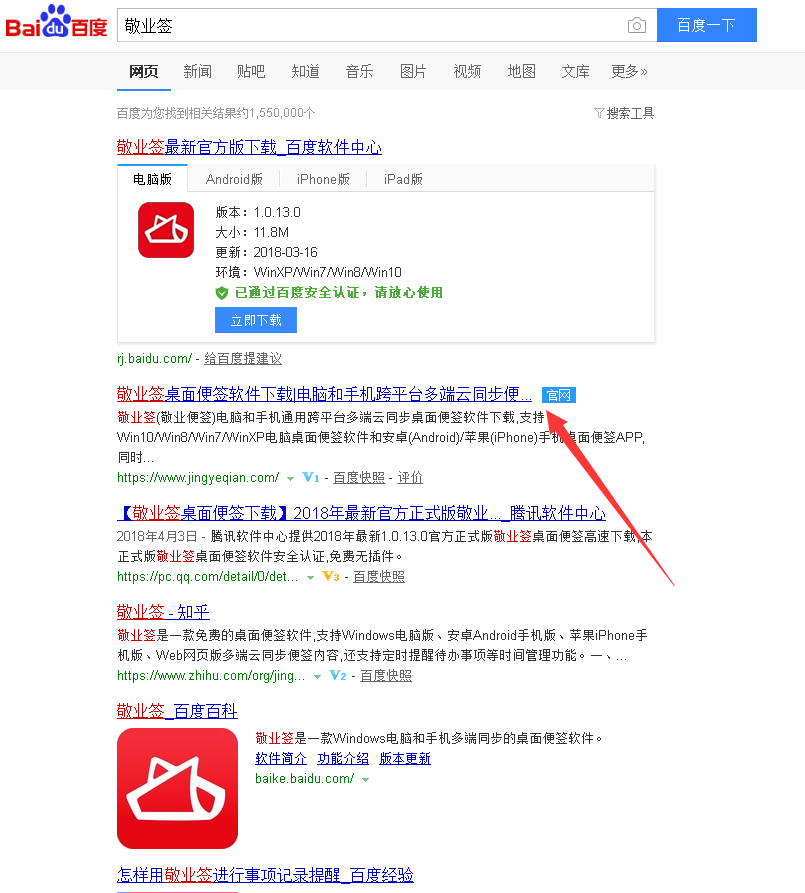The height and width of the screenshot is (893, 805).
Task: Expand dropdown next to jingyeqian.com URL
Action: pyautogui.click(x=291, y=478)
